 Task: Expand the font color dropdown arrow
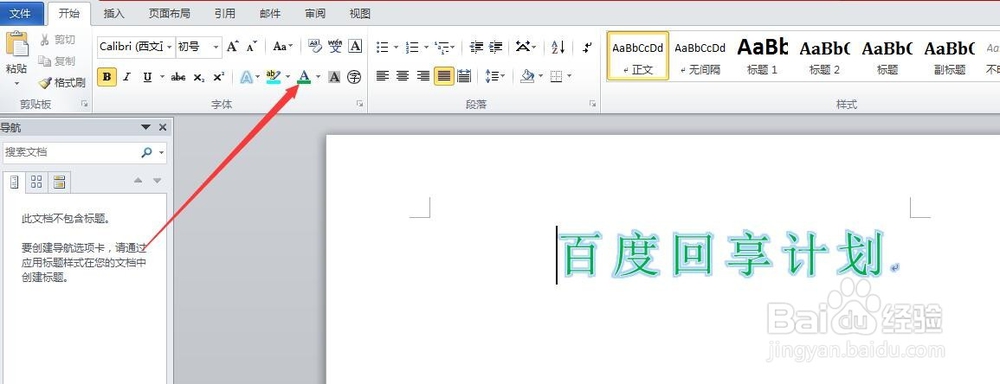click(318, 77)
